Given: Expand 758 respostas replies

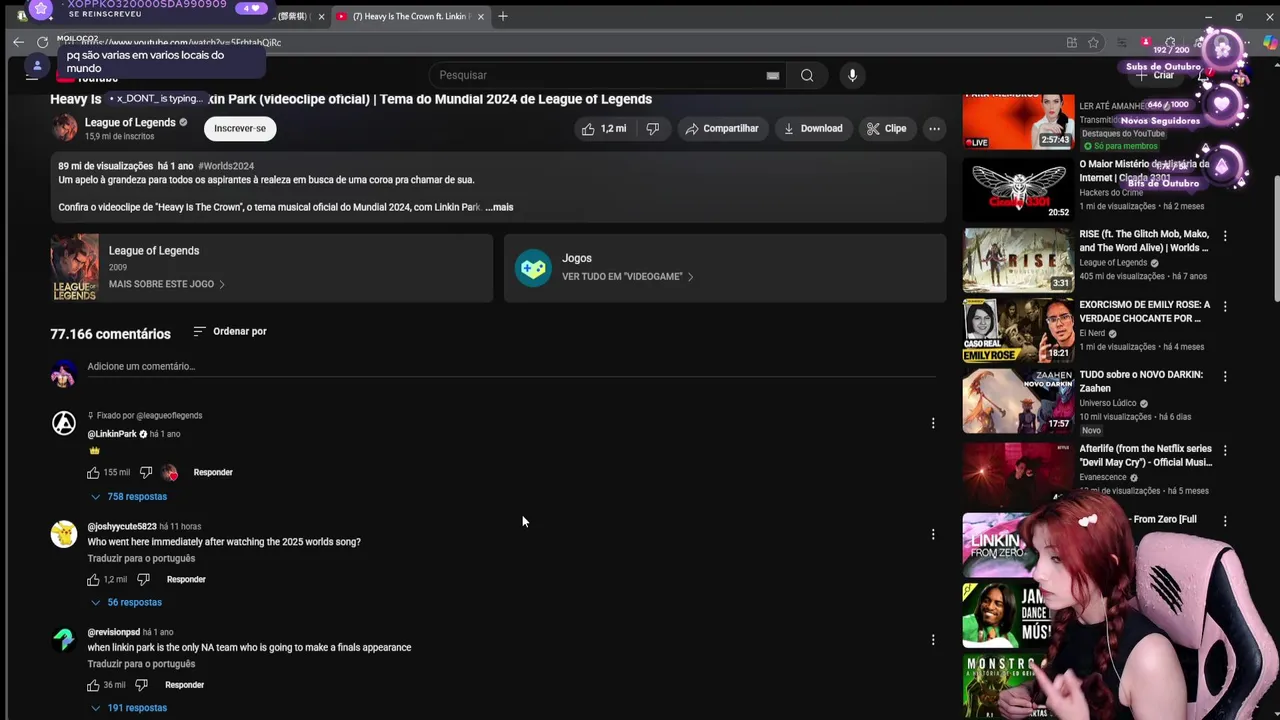Looking at the screenshot, I should pos(129,497).
